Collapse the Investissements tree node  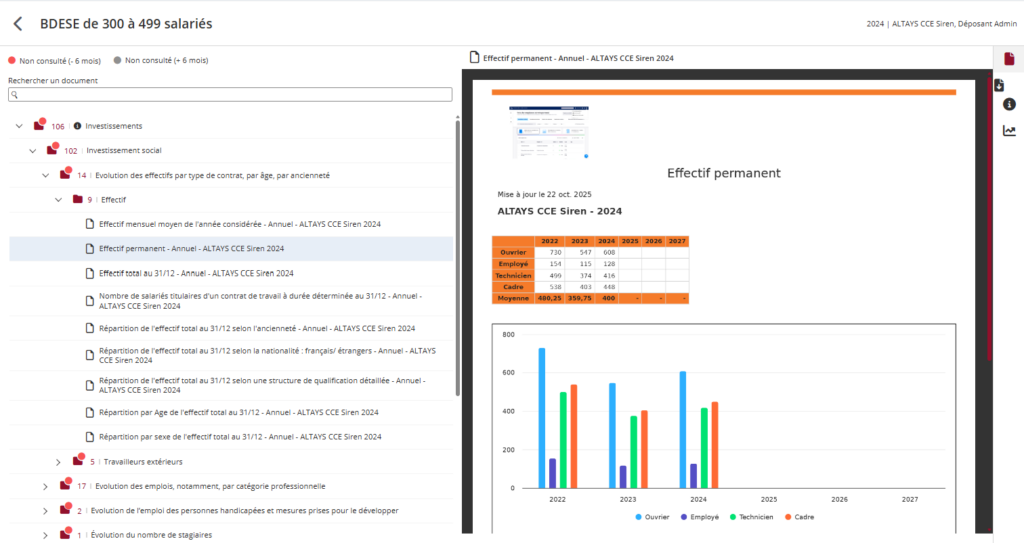click(x=19, y=126)
